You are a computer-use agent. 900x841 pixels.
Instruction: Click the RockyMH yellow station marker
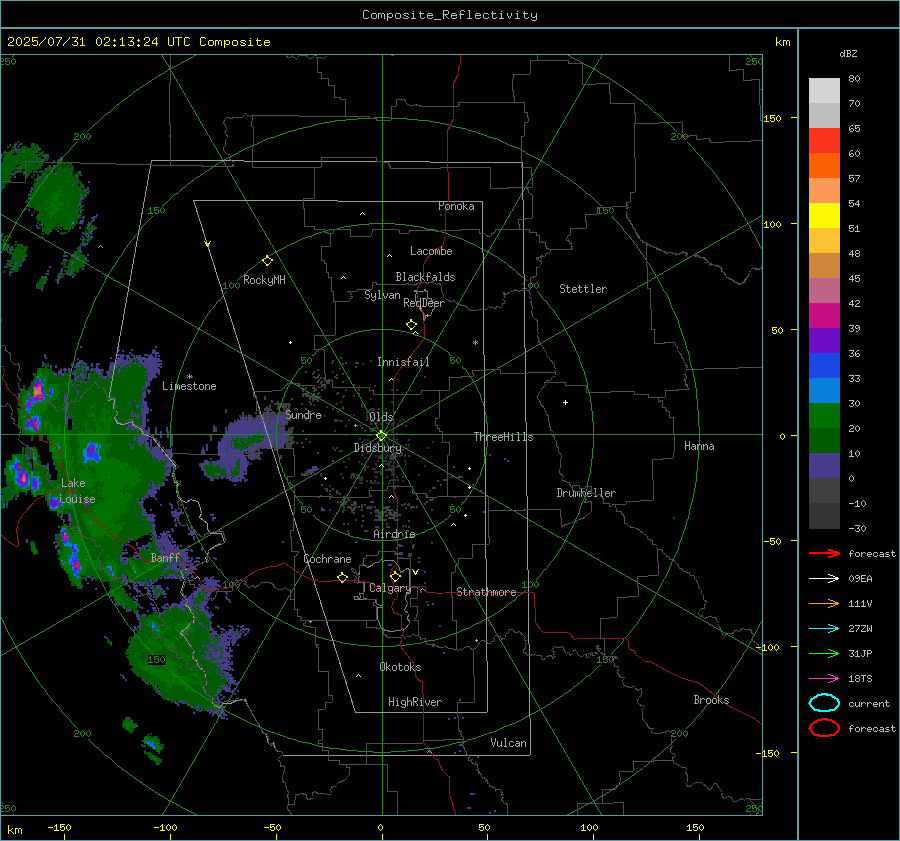pyautogui.click(x=267, y=261)
